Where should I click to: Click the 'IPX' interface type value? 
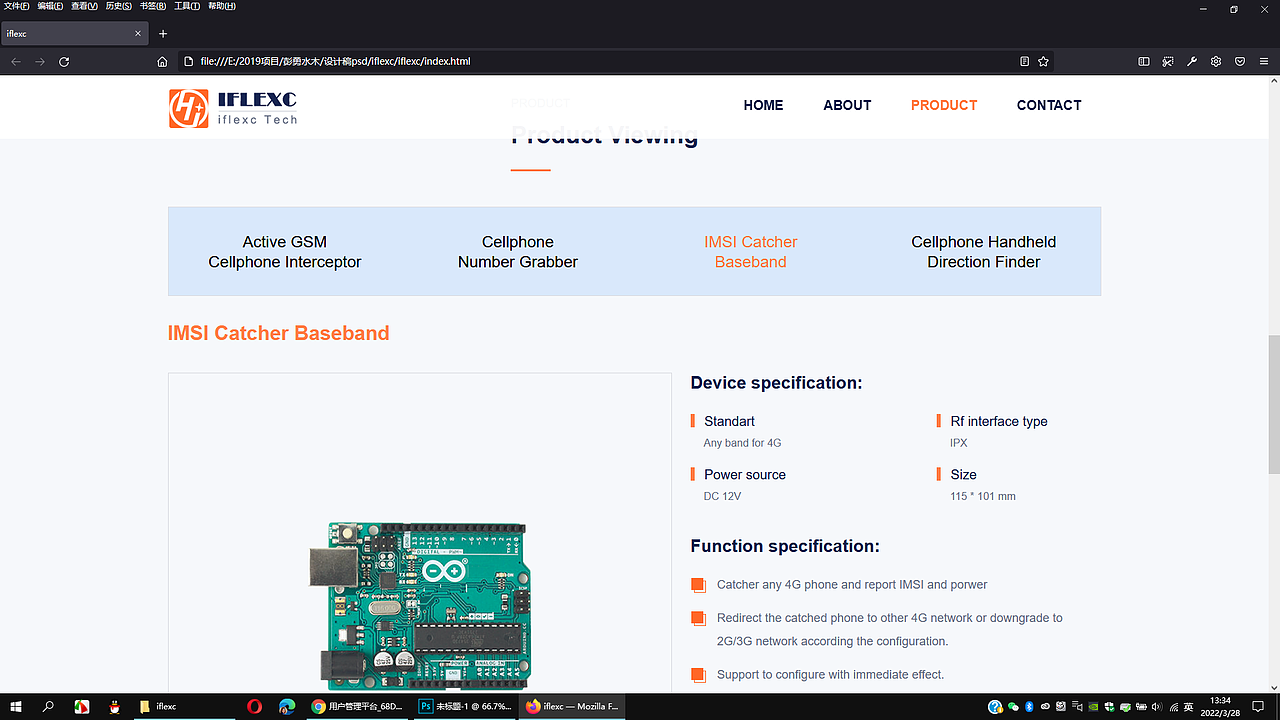(x=959, y=443)
